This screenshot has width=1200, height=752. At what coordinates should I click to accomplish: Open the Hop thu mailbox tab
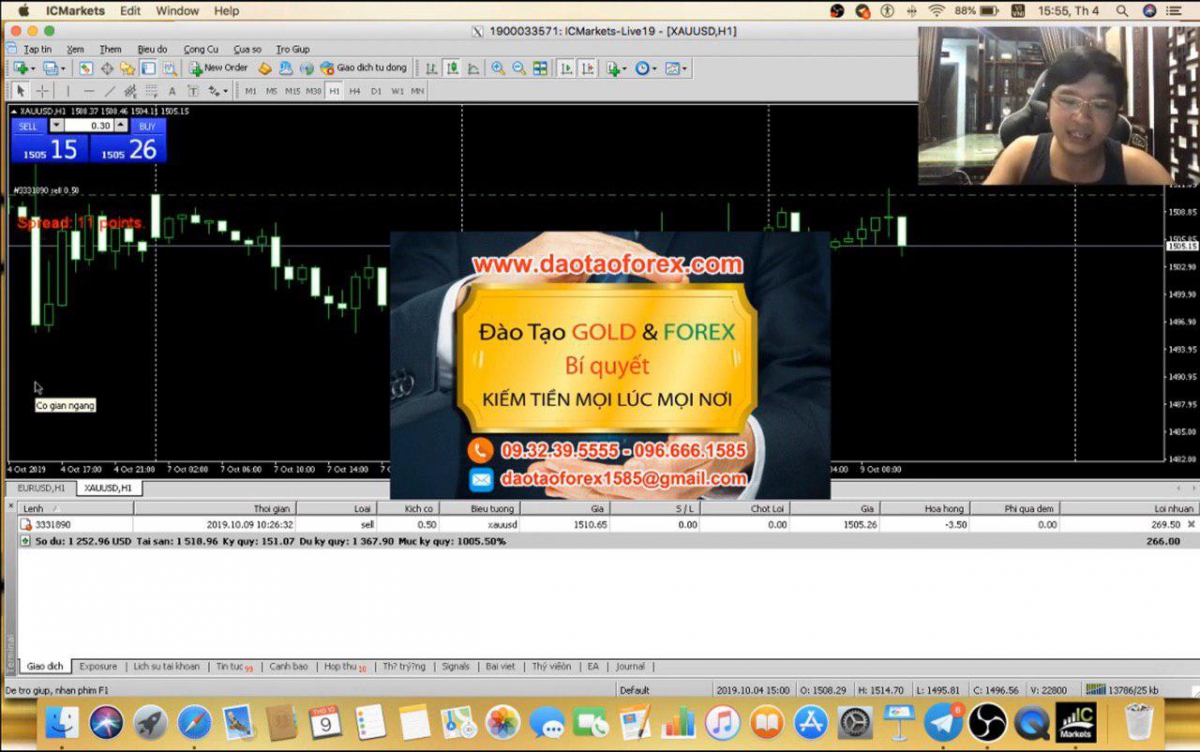point(345,666)
